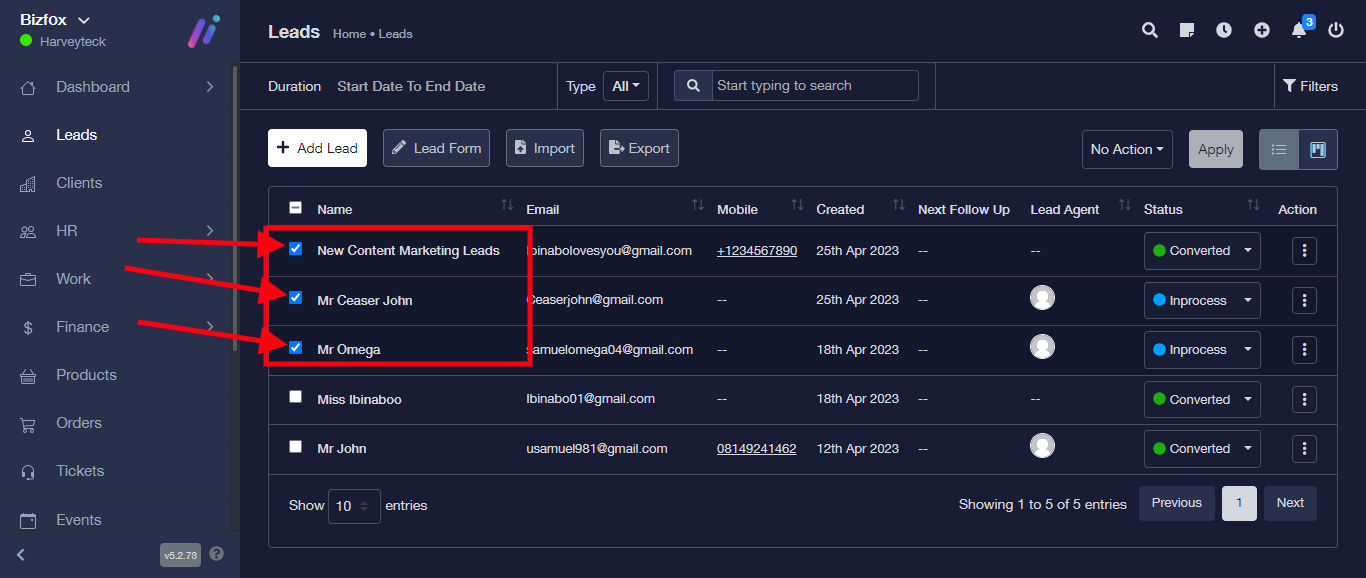Switch to list table view
Screen dimensions: 1366x578
[1279, 150]
